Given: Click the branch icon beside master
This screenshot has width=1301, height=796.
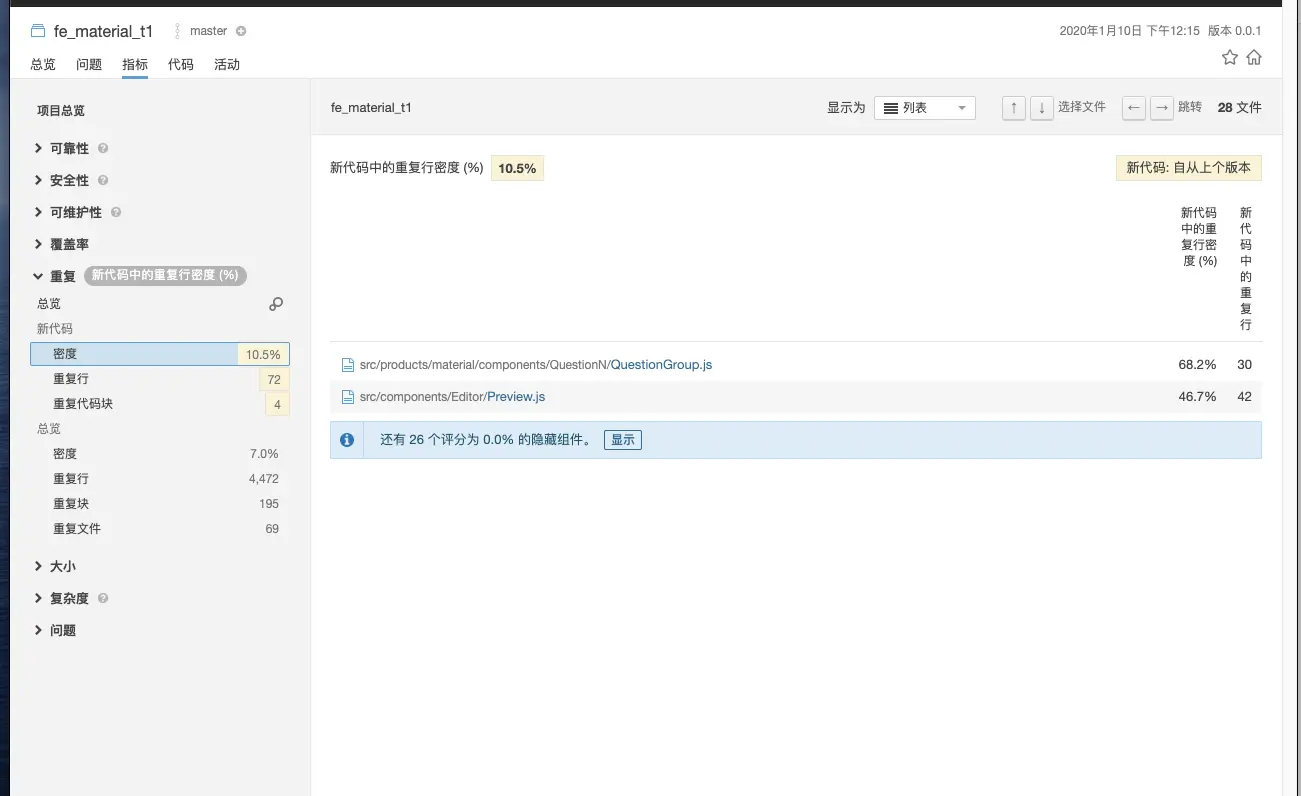Looking at the screenshot, I should pyautogui.click(x=178, y=31).
